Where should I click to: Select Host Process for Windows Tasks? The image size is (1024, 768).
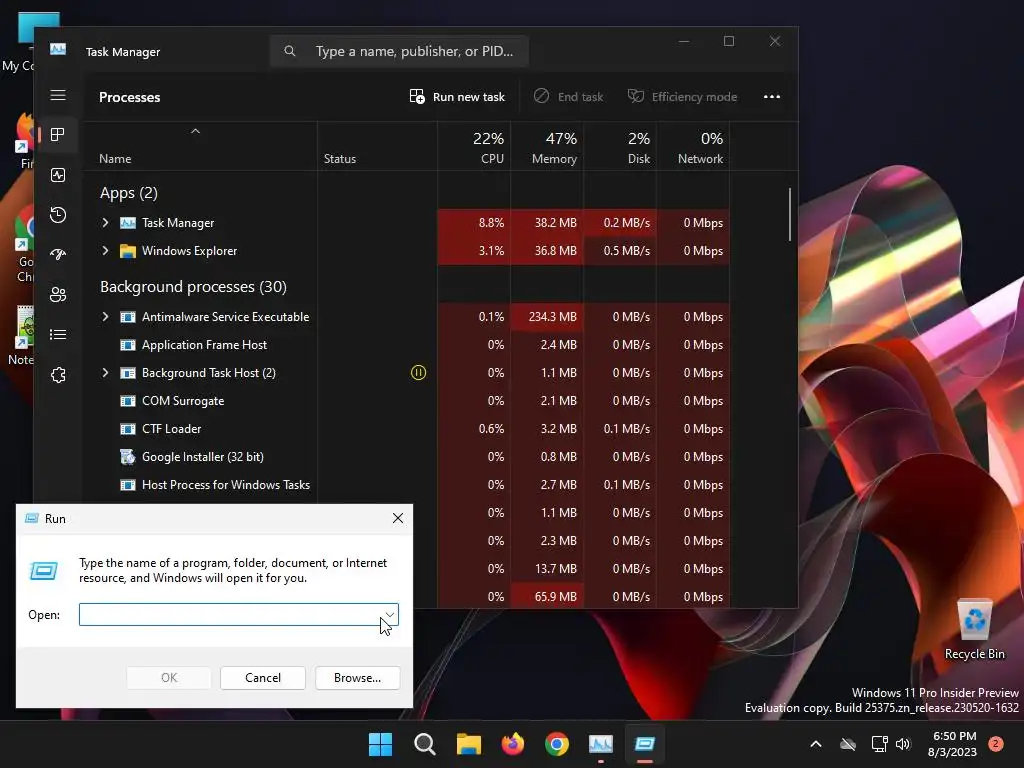226,485
